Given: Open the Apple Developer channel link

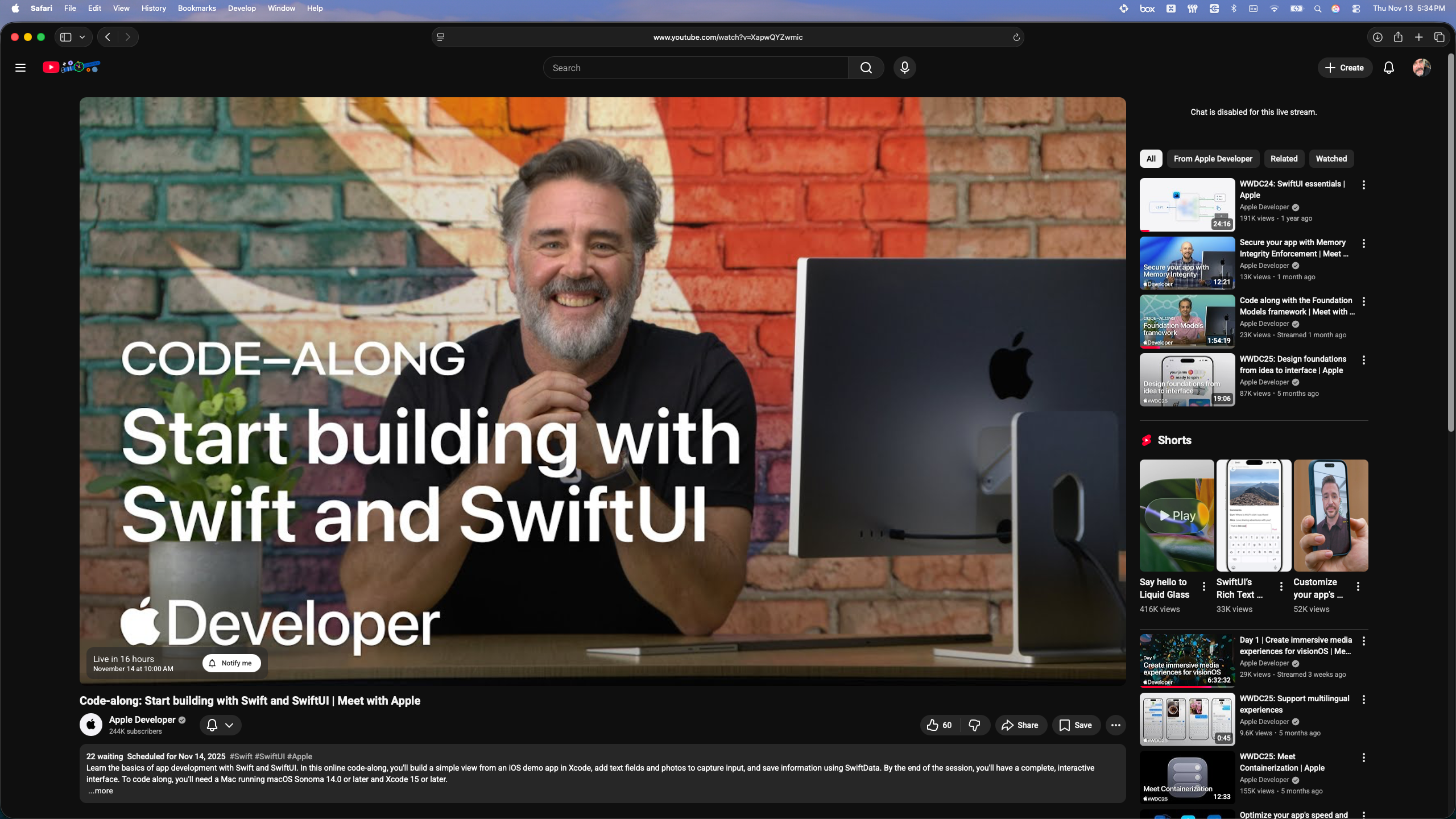Looking at the screenshot, I should tap(142, 719).
